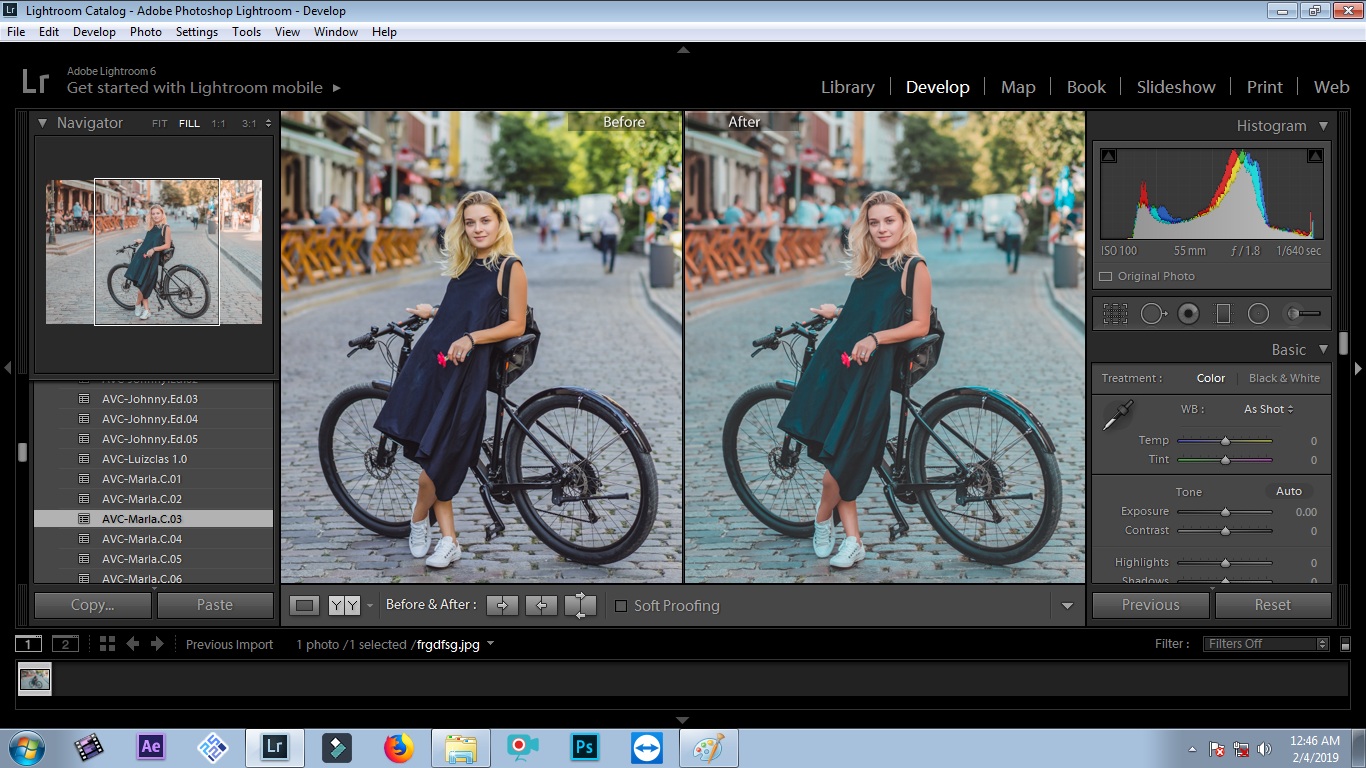Open the File menu
The image size is (1366, 768).
coord(15,32)
